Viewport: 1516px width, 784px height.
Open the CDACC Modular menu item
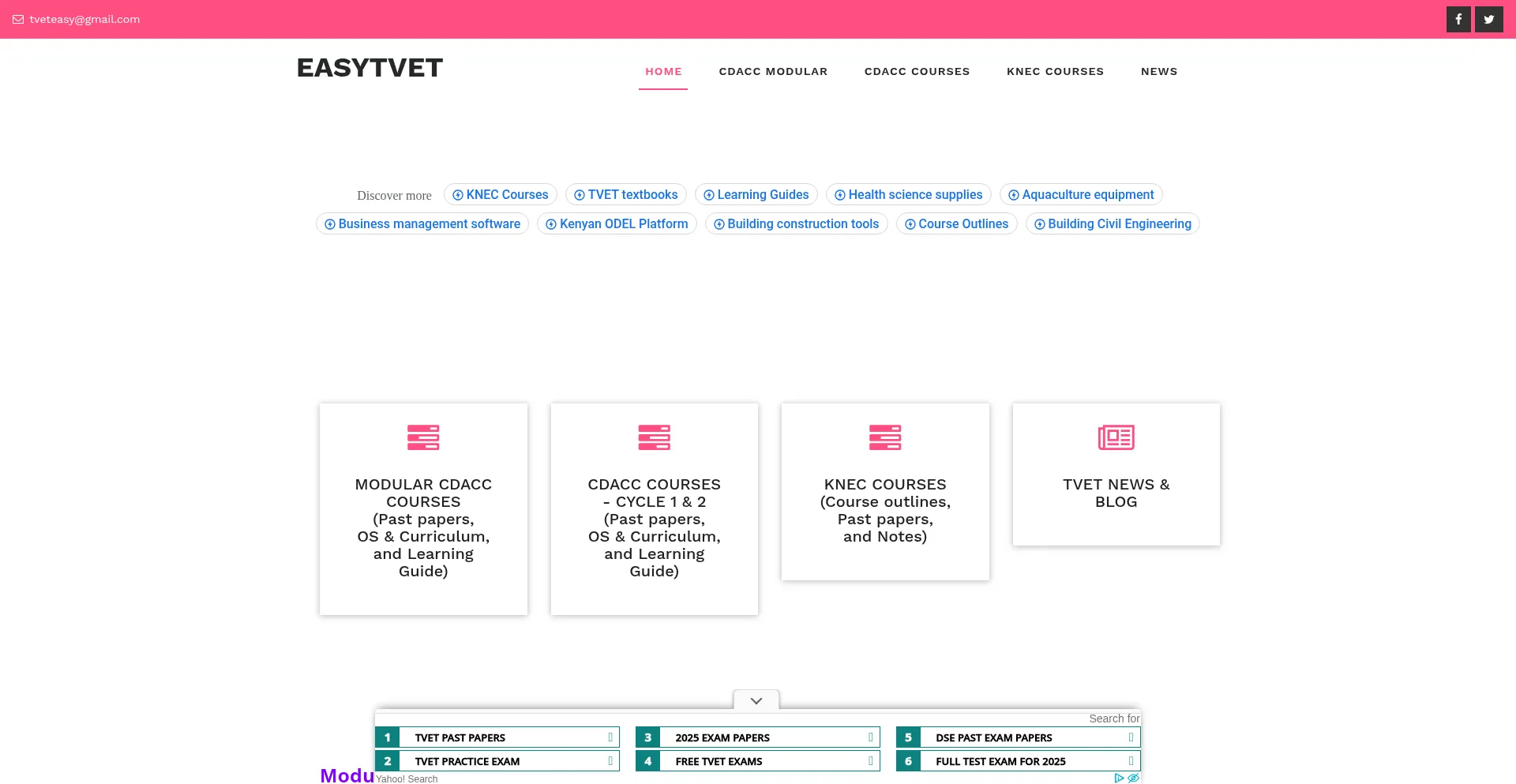773,71
